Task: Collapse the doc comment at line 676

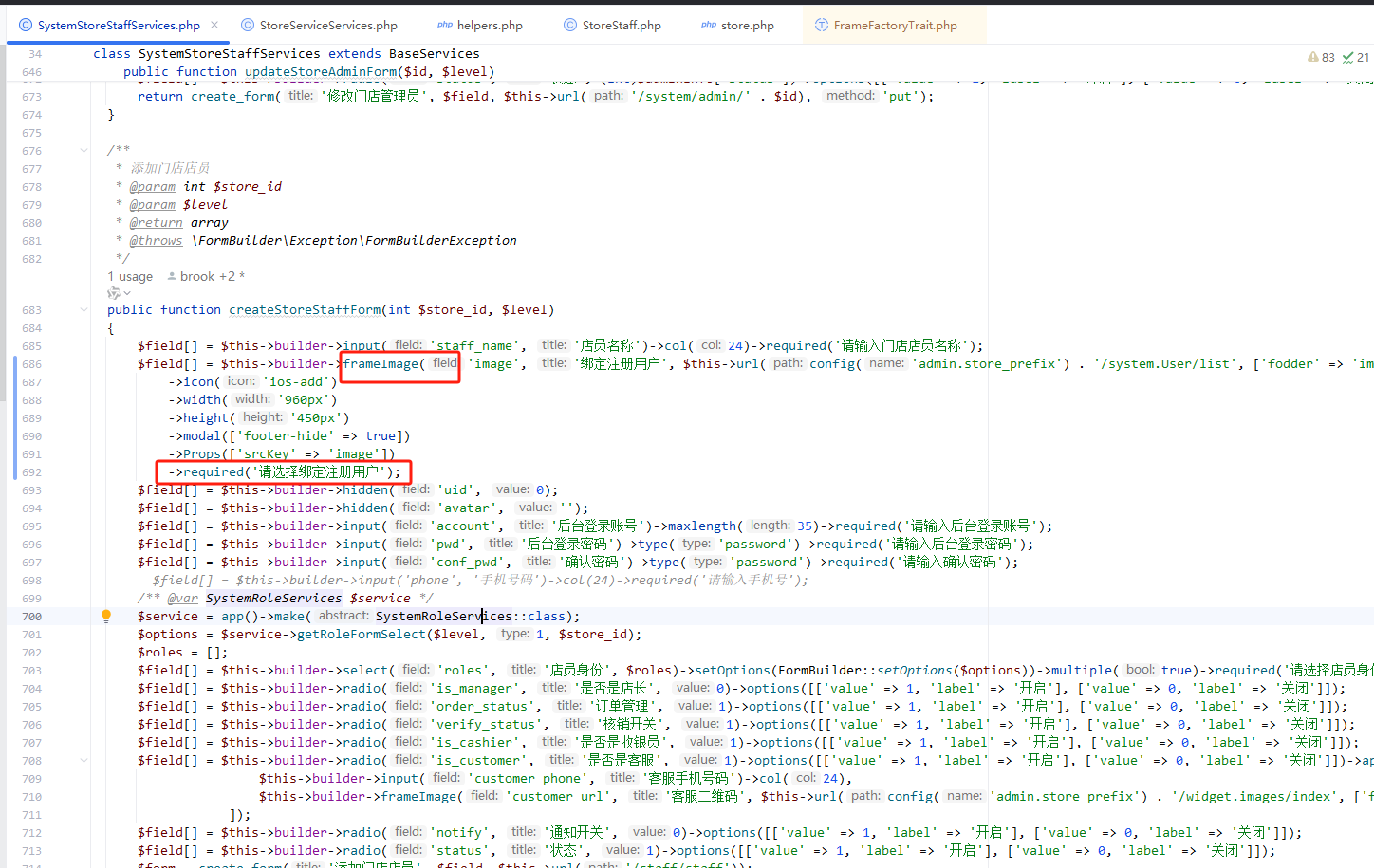Action: [x=84, y=151]
